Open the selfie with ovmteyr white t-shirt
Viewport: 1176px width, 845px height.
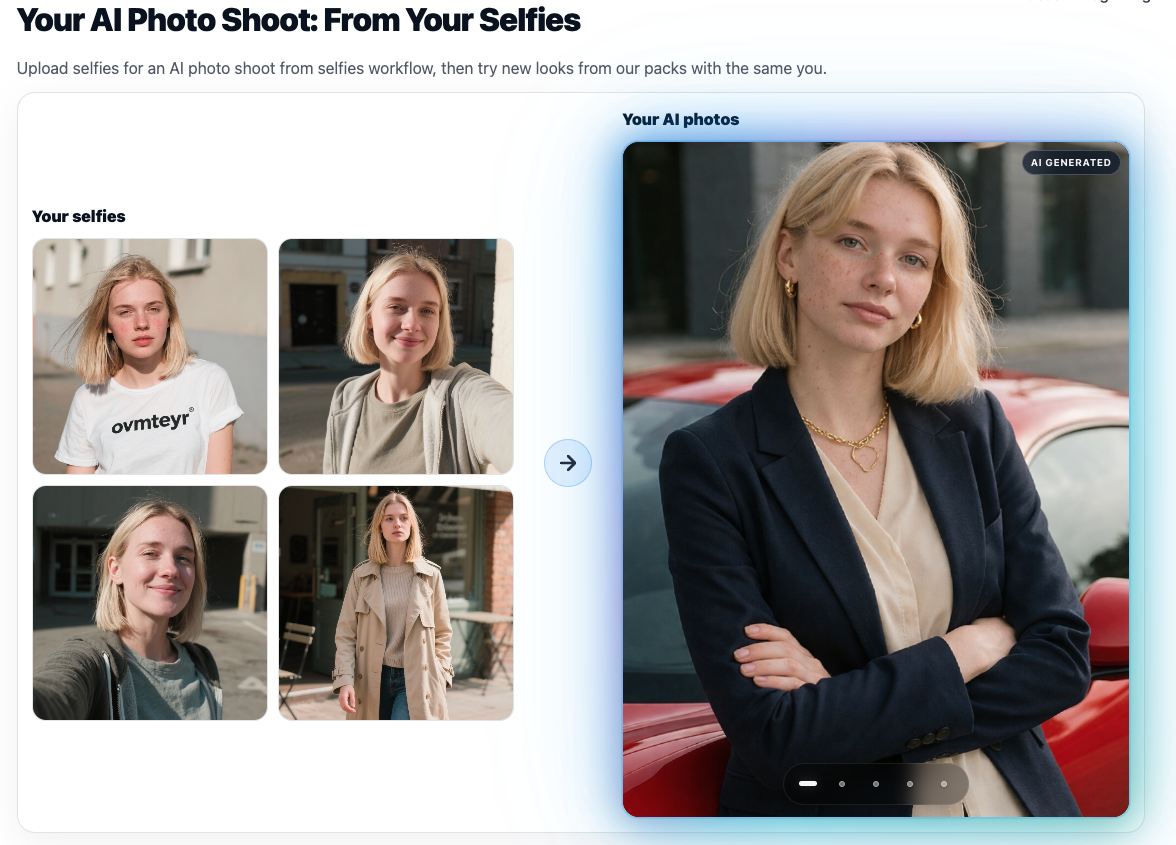pos(150,356)
